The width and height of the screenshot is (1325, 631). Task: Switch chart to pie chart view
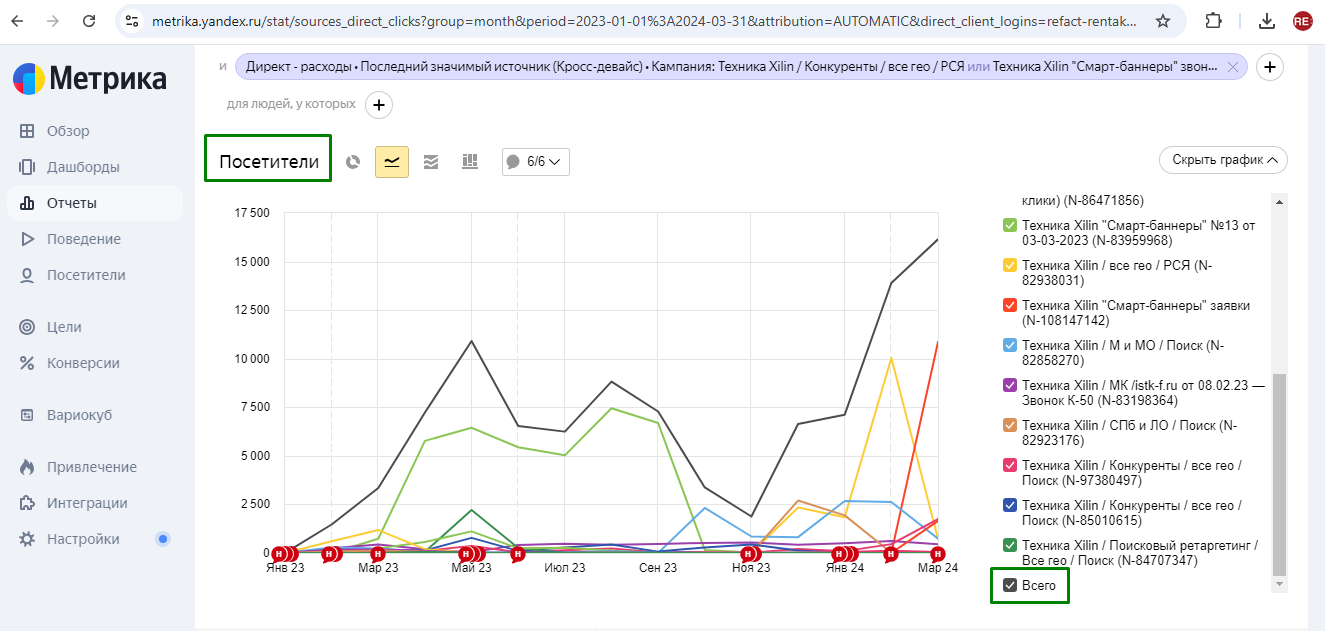pos(353,162)
